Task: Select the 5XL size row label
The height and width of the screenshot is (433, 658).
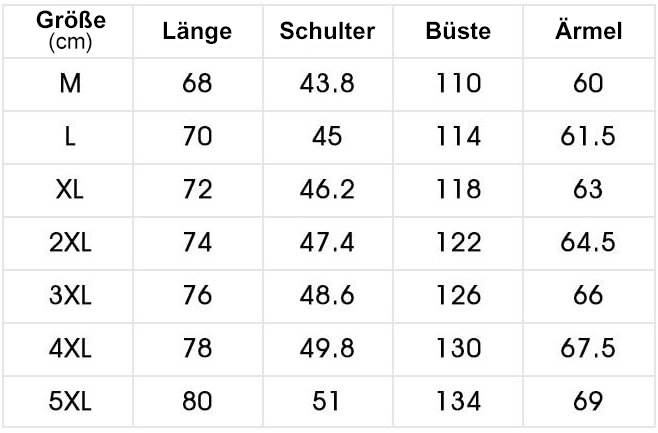Action: point(70,401)
